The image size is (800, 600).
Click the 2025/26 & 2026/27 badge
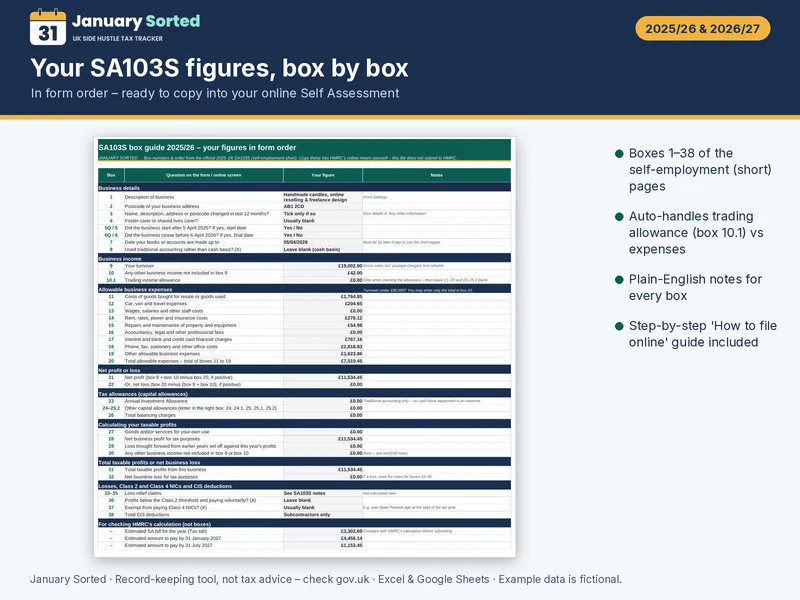[702, 29]
